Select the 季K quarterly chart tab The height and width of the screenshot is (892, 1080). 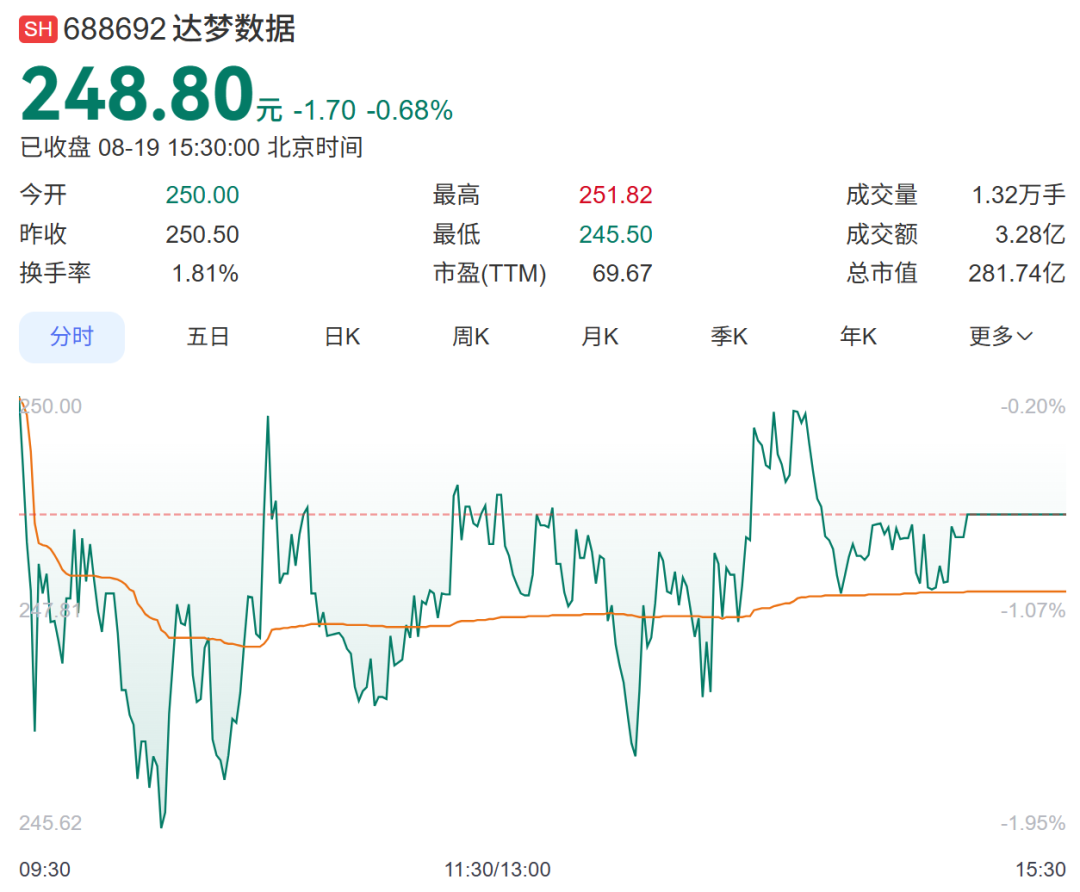click(x=729, y=337)
